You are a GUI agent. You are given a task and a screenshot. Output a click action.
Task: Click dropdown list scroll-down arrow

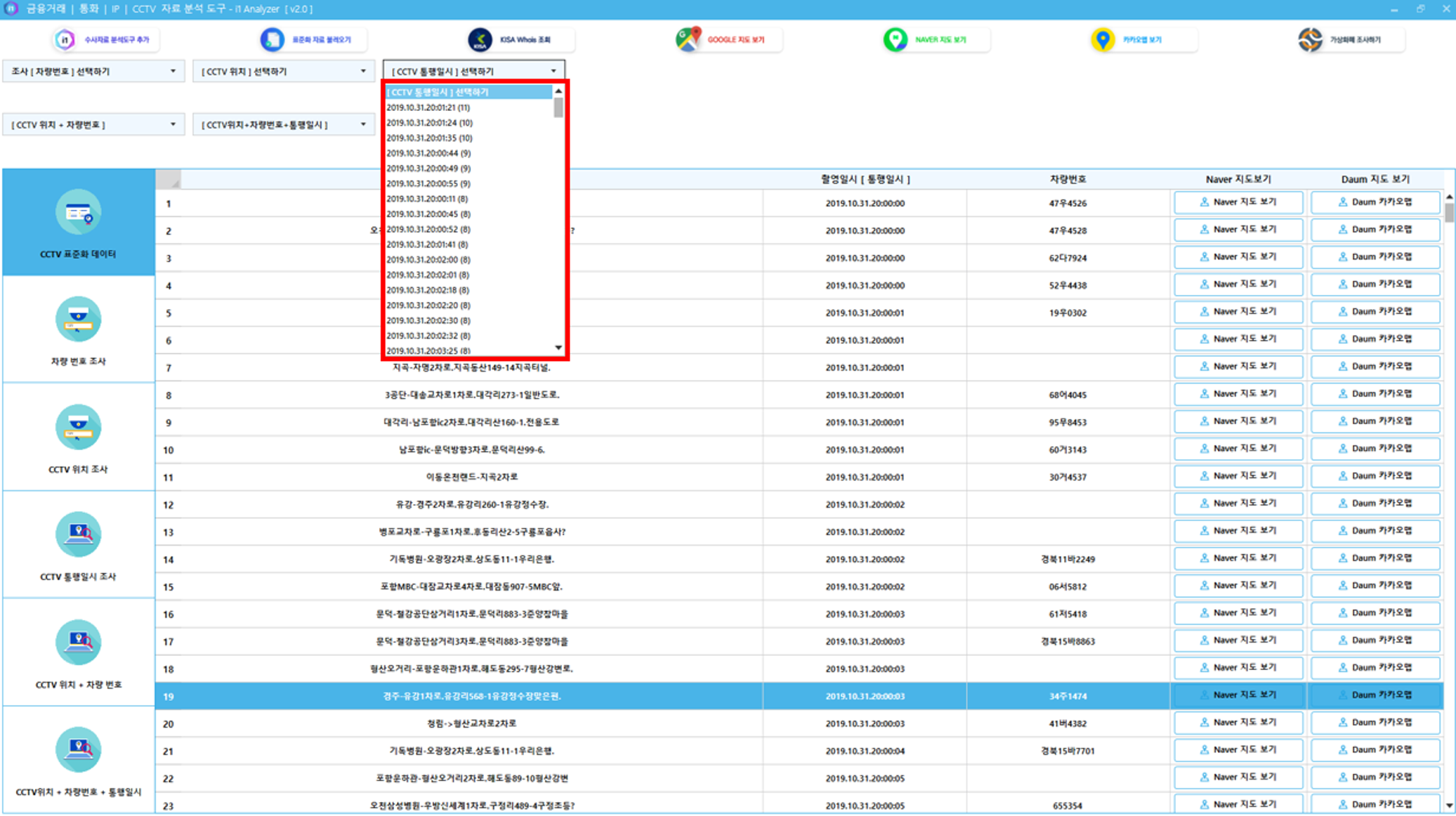pos(558,348)
